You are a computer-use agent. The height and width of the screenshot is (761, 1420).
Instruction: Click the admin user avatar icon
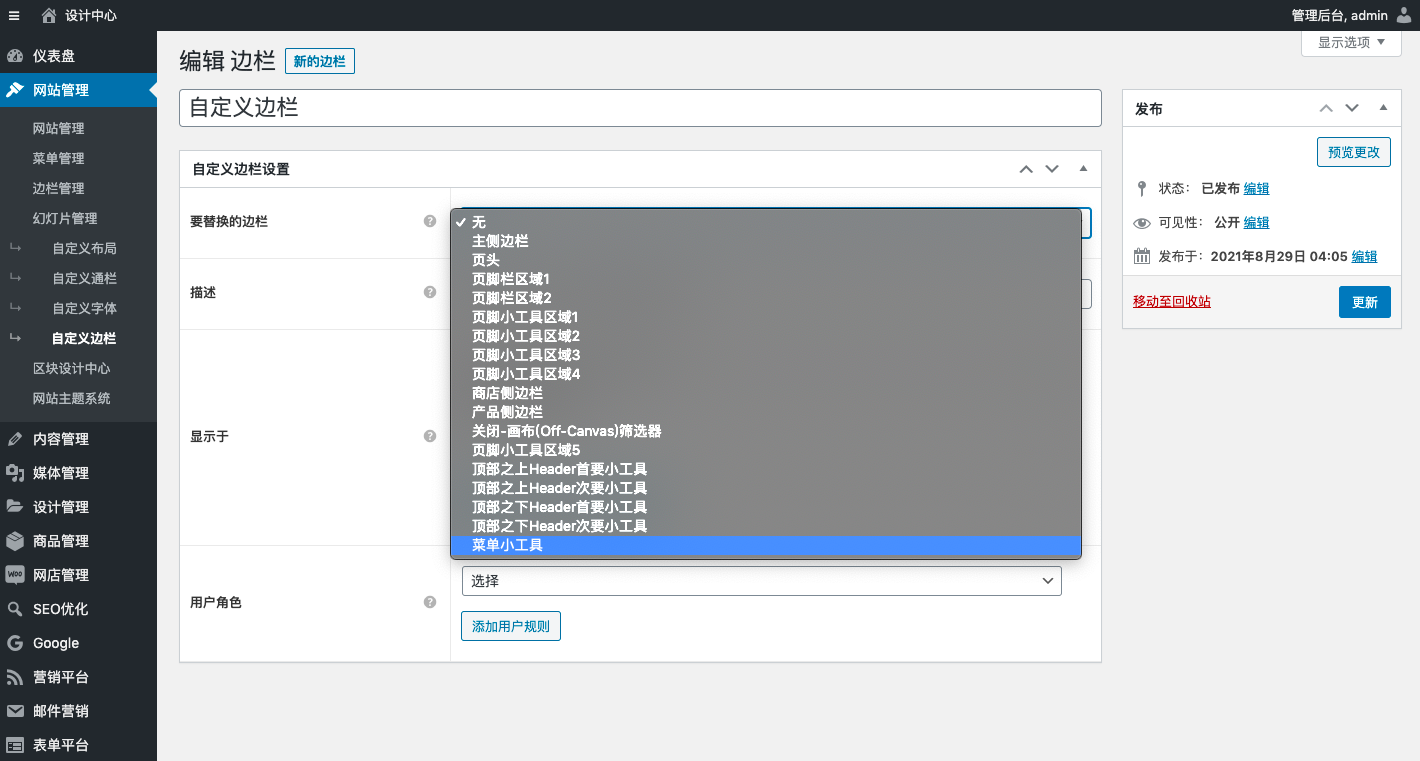click(1404, 15)
